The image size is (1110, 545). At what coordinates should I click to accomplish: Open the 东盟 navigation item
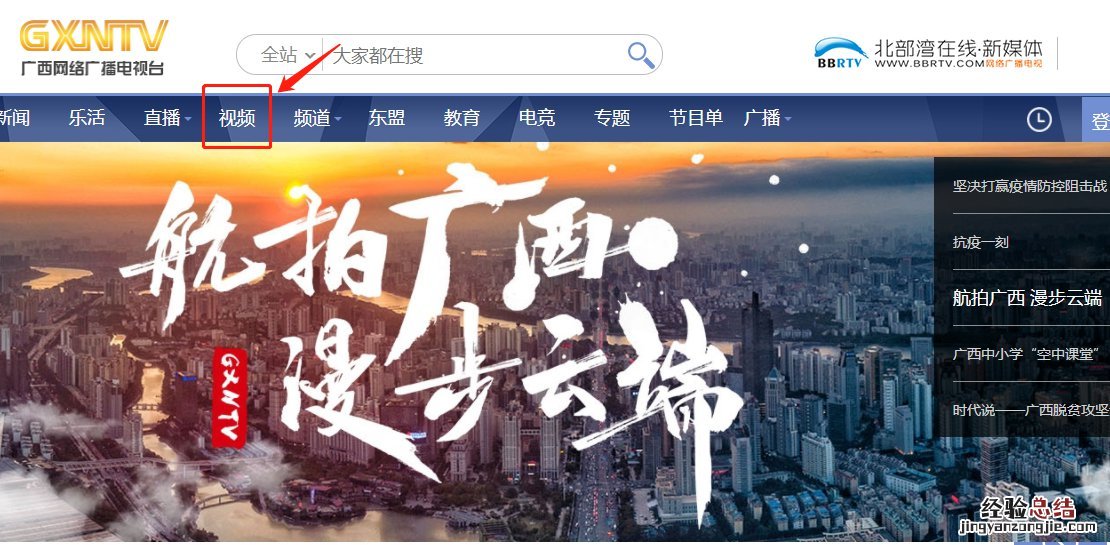(387, 118)
